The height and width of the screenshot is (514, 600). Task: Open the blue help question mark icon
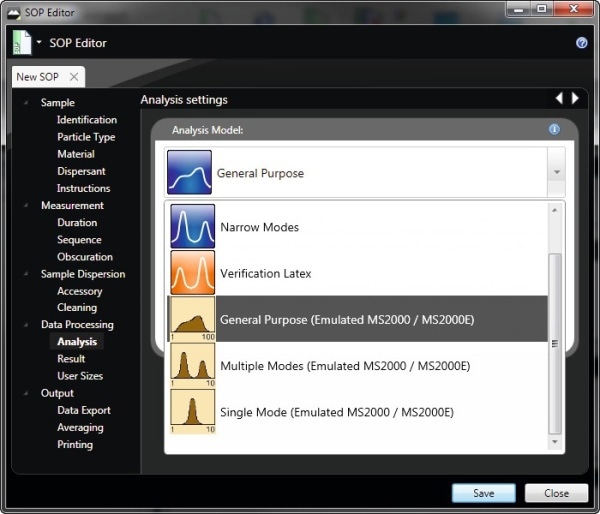(x=581, y=42)
